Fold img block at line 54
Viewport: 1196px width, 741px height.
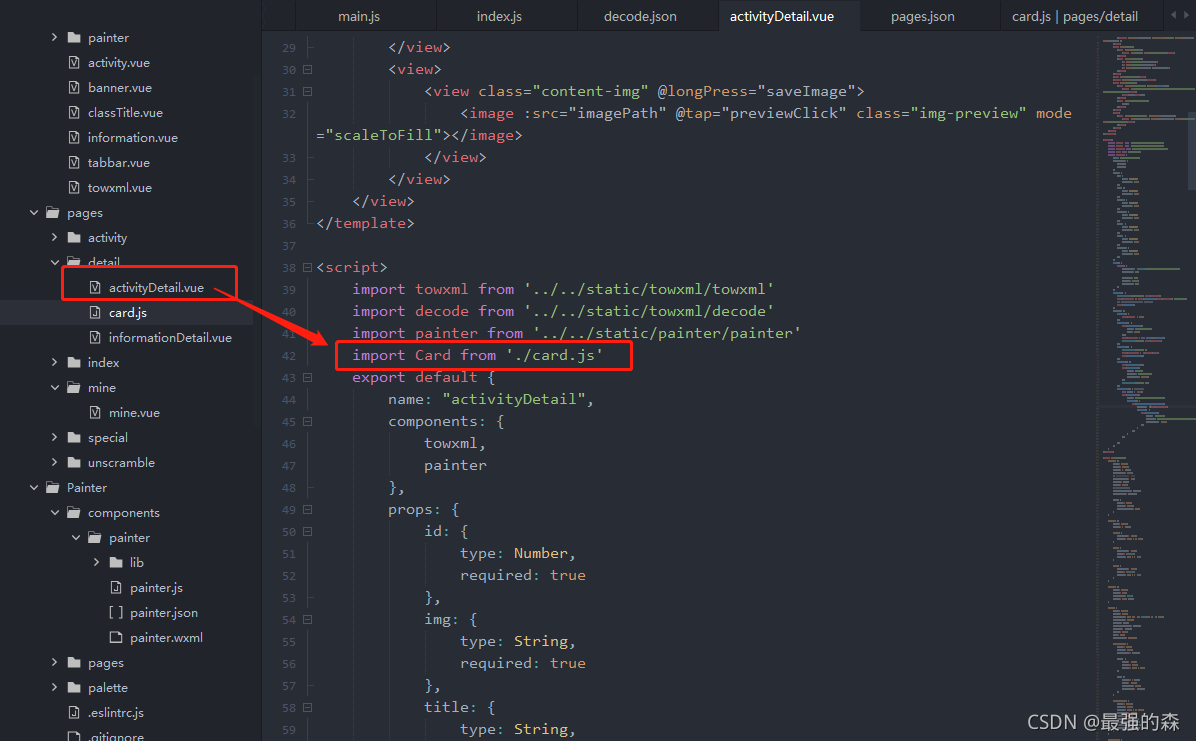(x=307, y=620)
